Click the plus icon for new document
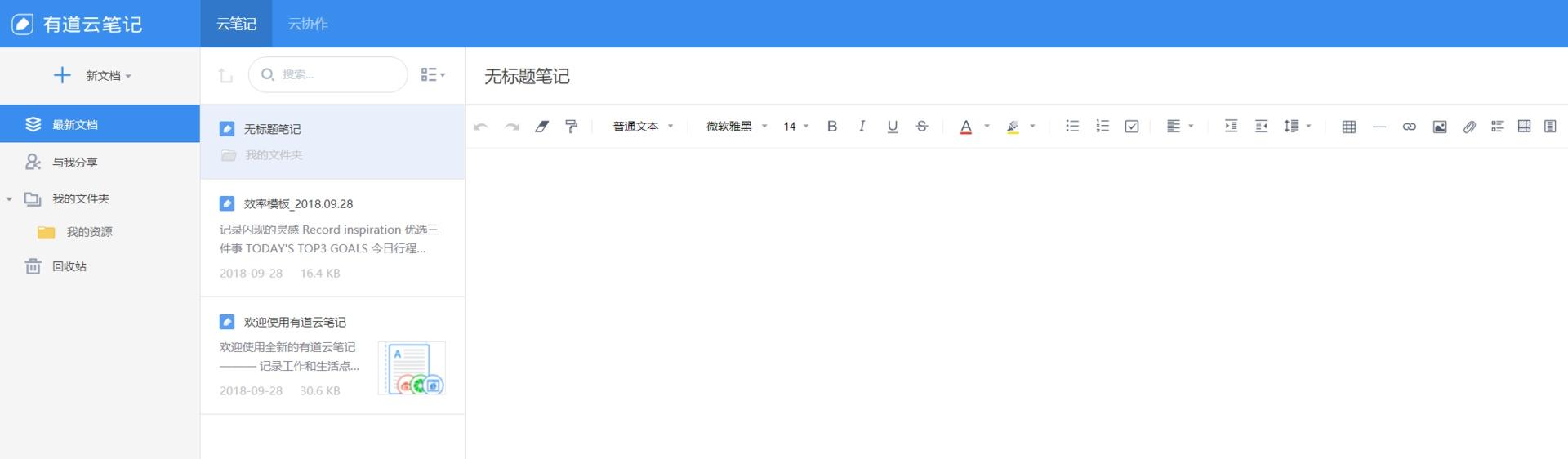Viewport: 1568px width, 459px height. pos(62,75)
